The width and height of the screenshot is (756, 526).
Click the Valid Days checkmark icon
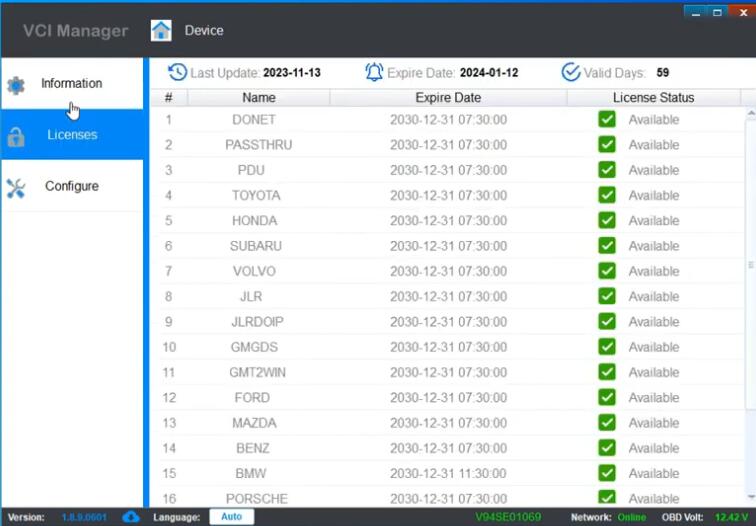tap(571, 72)
